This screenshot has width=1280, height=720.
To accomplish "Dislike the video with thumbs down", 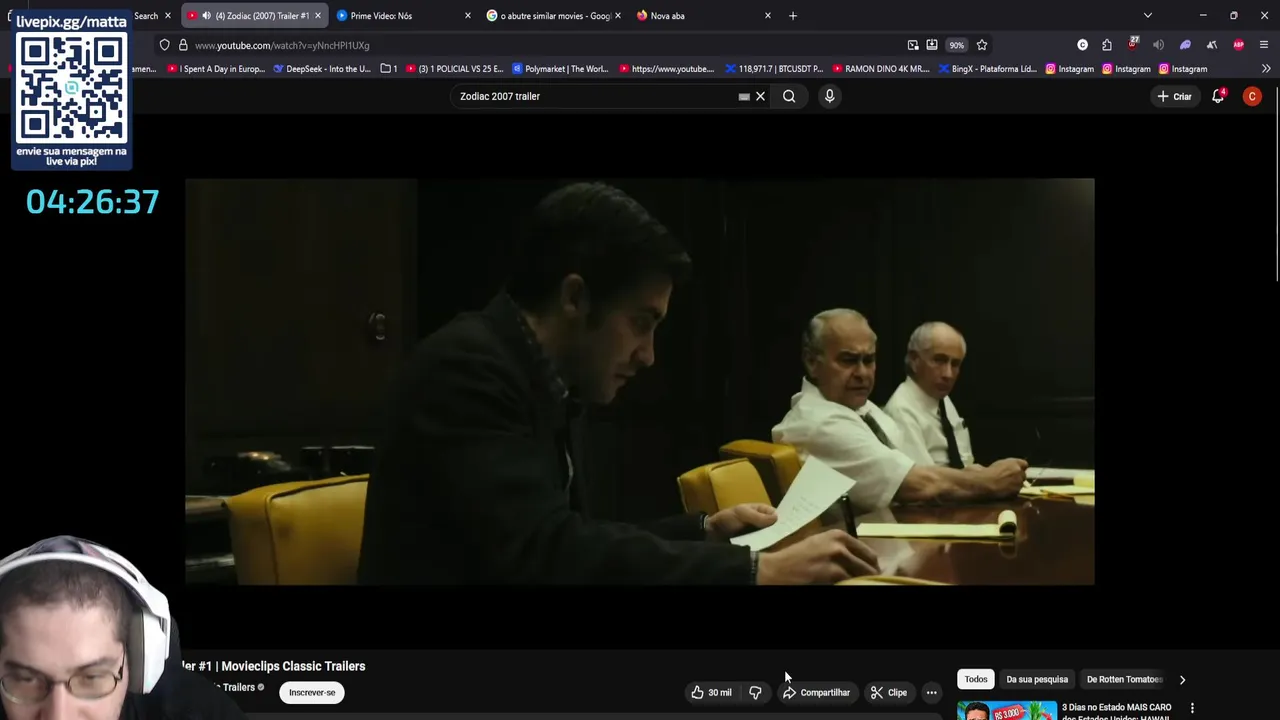I will click(x=755, y=692).
